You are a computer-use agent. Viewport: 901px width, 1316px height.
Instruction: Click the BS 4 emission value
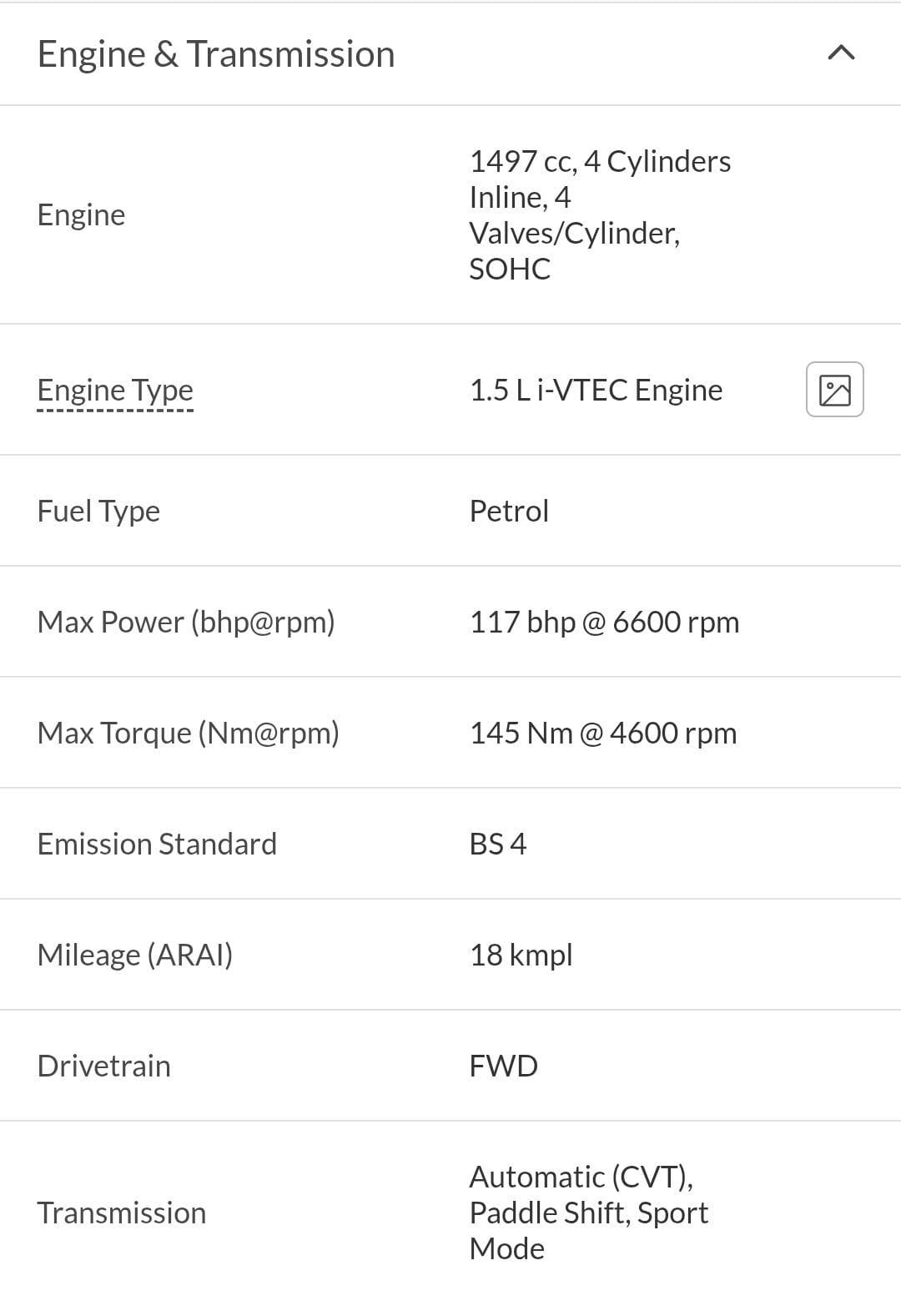(x=498, y=844)
